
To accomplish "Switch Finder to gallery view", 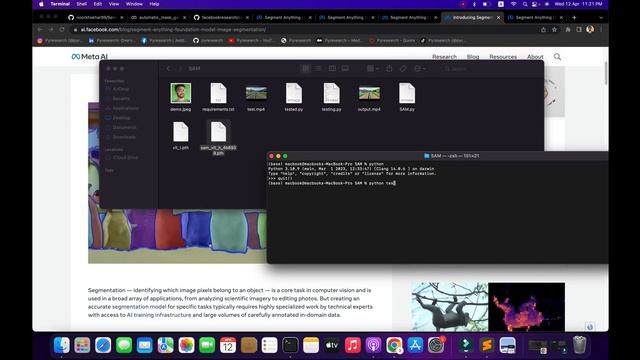I will coord(345,69).
